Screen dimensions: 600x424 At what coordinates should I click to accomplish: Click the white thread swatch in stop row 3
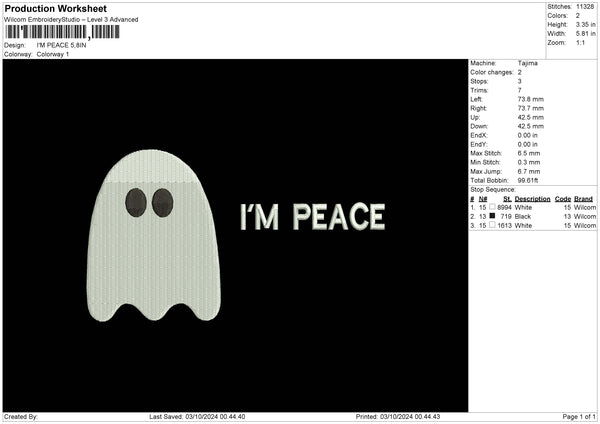tap(492, 225)
